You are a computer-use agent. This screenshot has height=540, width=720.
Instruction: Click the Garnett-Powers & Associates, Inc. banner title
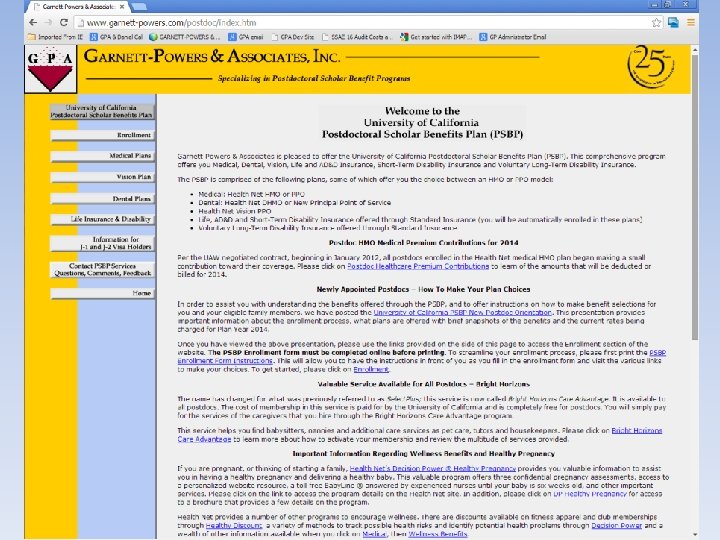coord(212,57)
